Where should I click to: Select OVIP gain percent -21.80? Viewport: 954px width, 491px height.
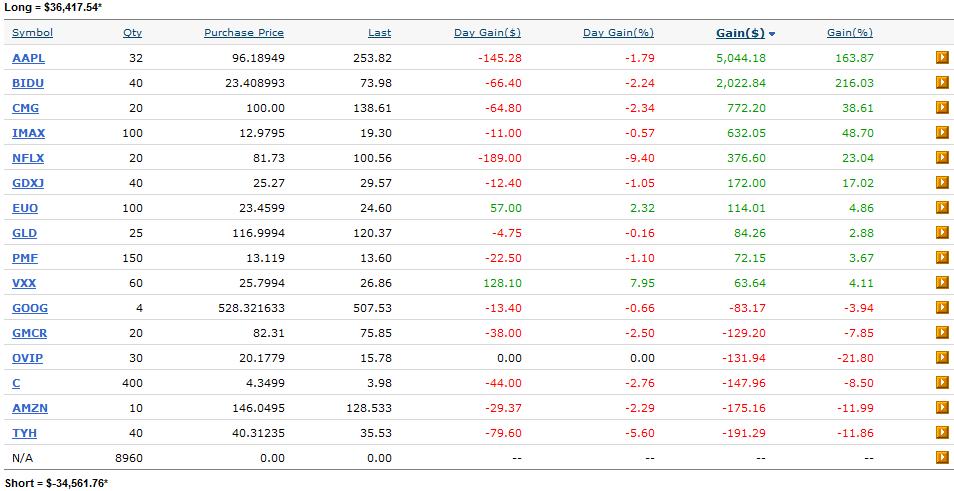pos(854,358)
